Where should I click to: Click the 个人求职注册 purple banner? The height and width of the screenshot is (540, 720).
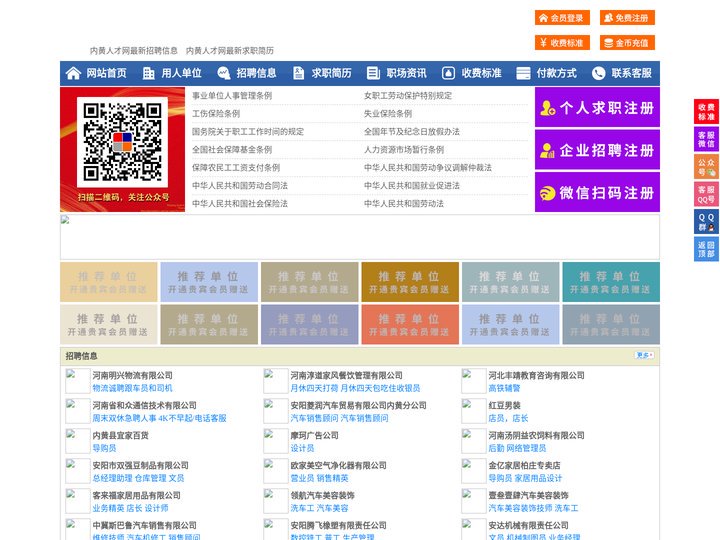point(597,107)
